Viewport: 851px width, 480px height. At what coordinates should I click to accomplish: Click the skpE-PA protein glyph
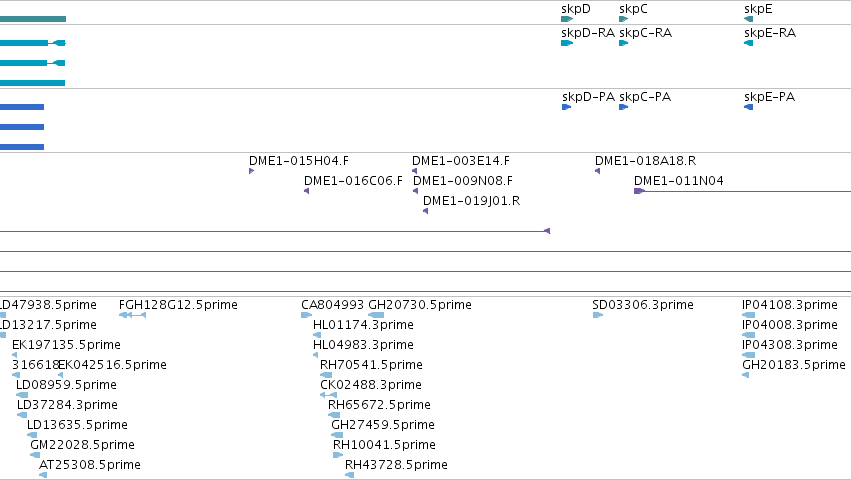pos(748,107)
